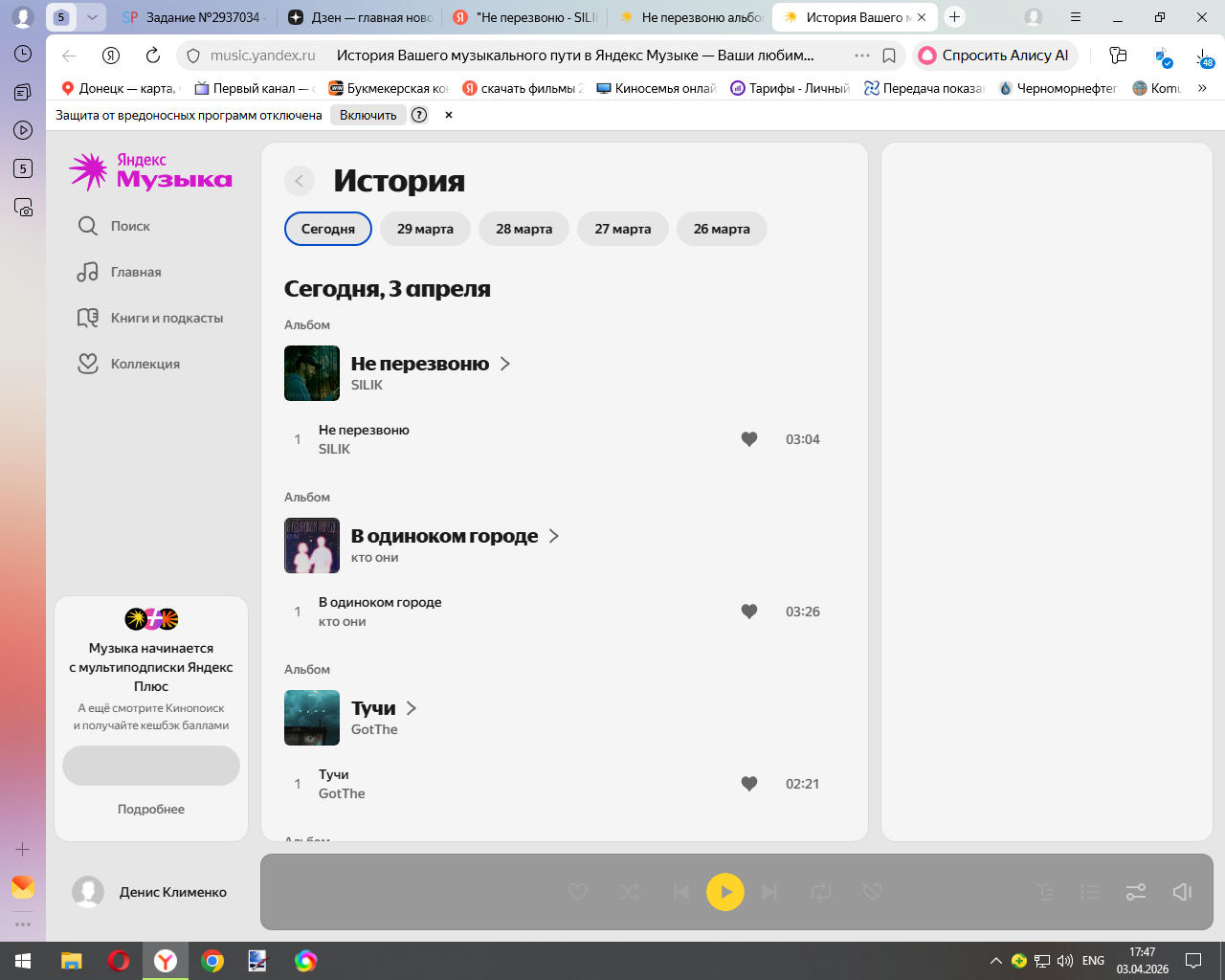Open more options at browser side panel bottom
1225x980 pixels.
click(x=23, y=924)
